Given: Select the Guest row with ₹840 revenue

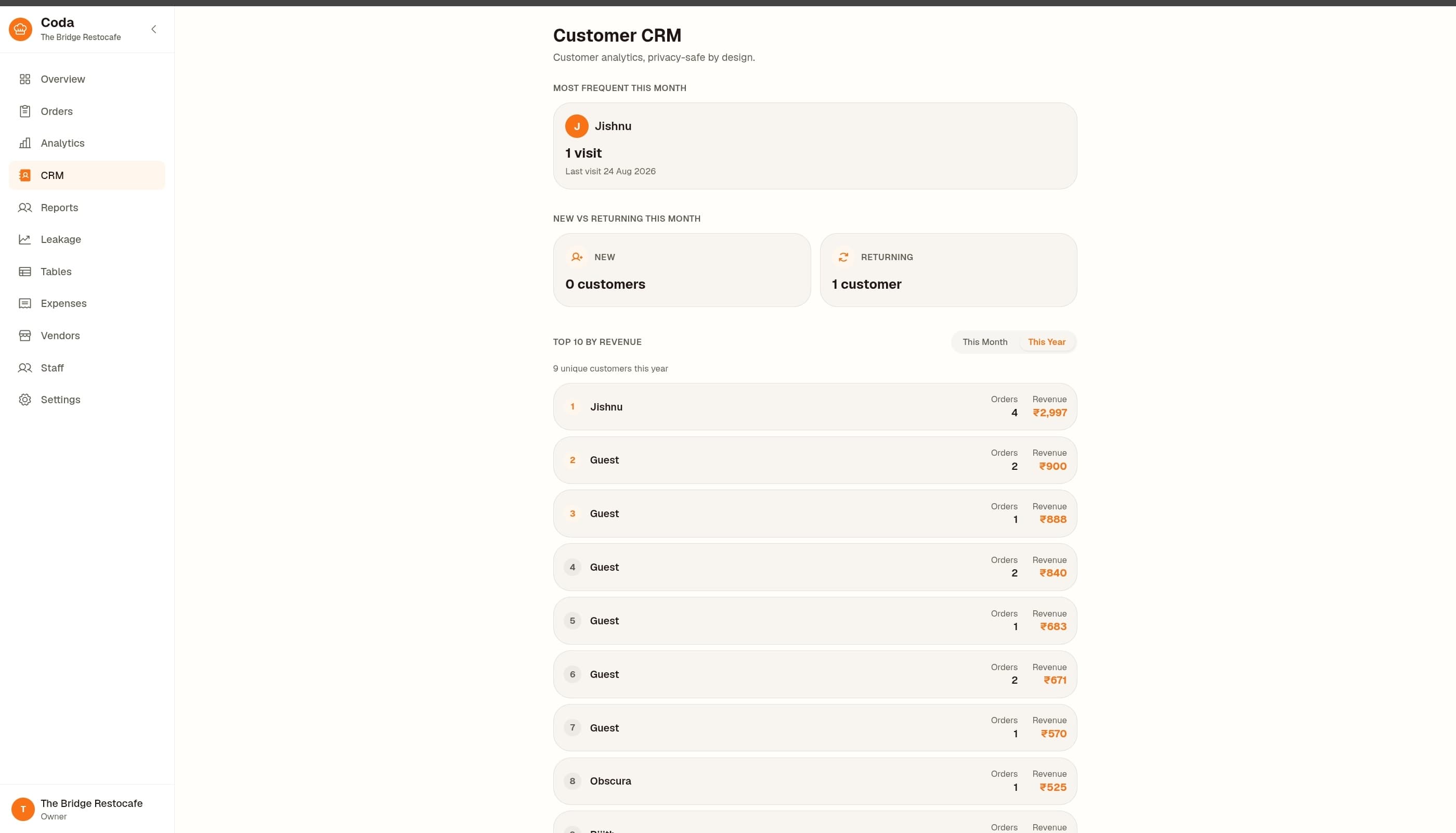Looking at the screenshot, I should point(815,567).
